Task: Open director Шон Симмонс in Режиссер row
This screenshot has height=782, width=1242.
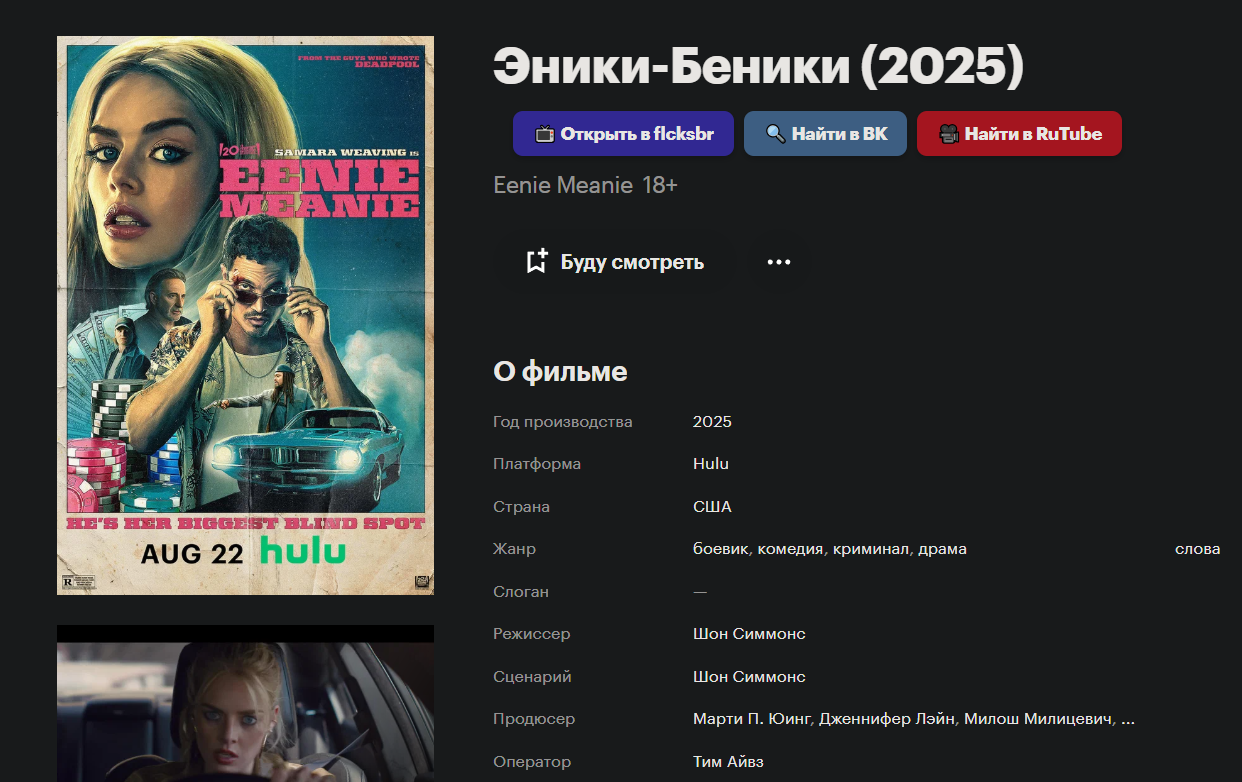Action: click(x=749, y=634)
